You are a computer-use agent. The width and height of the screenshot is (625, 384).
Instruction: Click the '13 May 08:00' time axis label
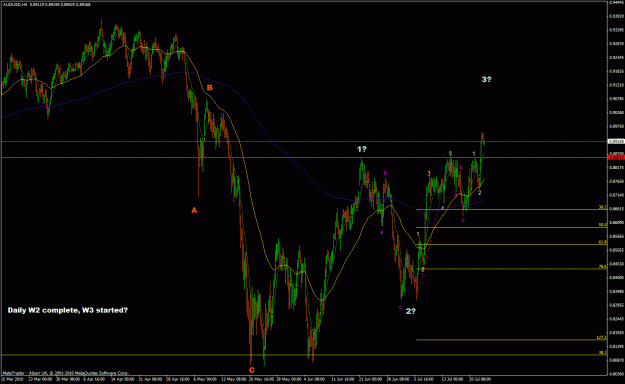click(234, 379)
